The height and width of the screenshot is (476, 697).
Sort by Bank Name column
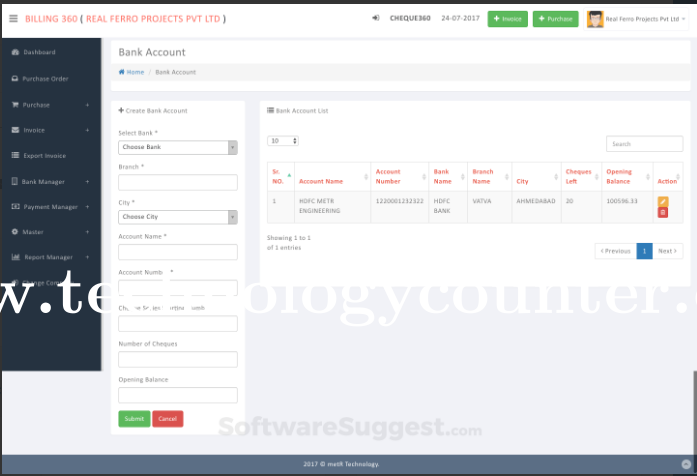point(448,176)
